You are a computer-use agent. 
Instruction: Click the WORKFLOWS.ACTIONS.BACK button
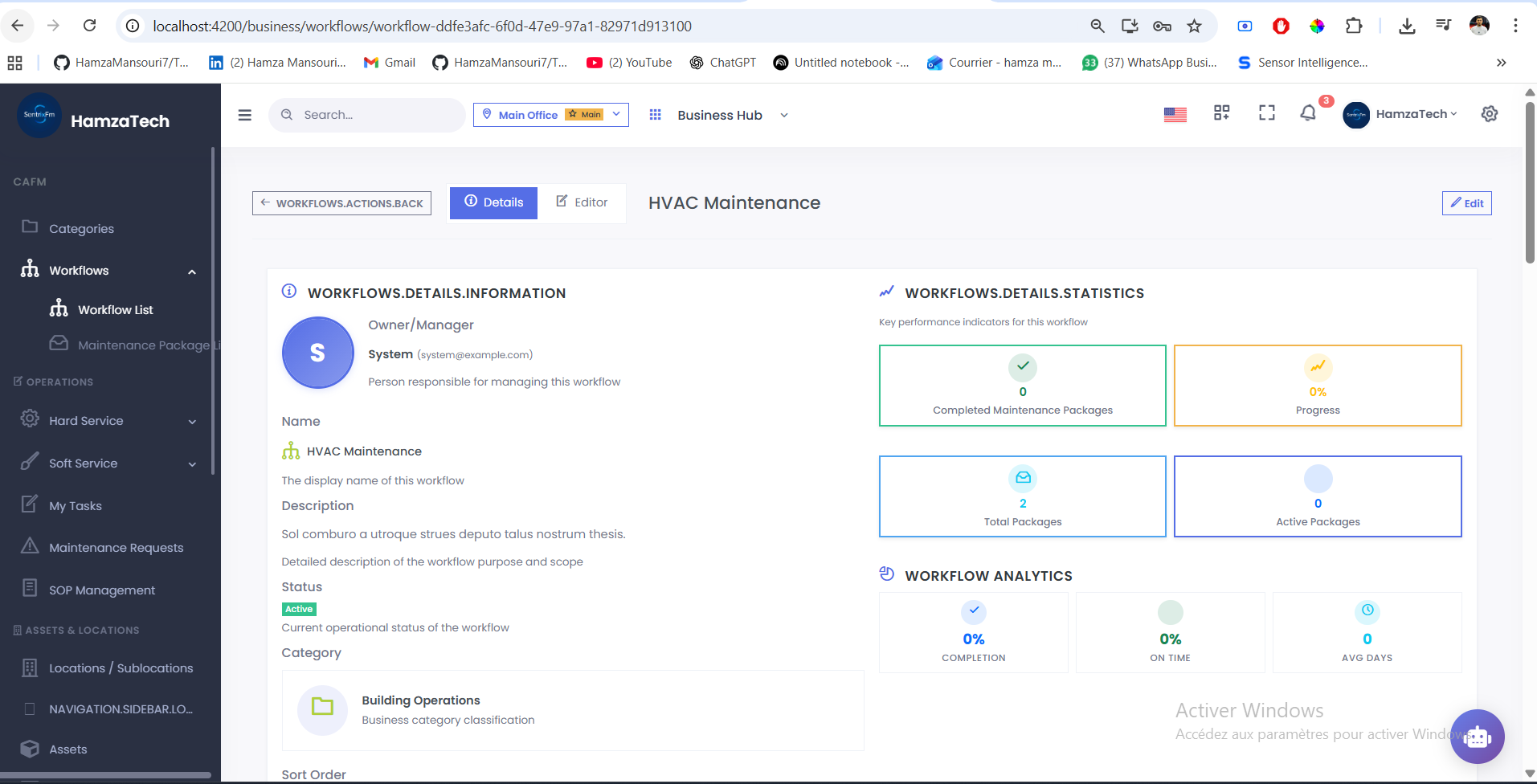click(341, 202)
